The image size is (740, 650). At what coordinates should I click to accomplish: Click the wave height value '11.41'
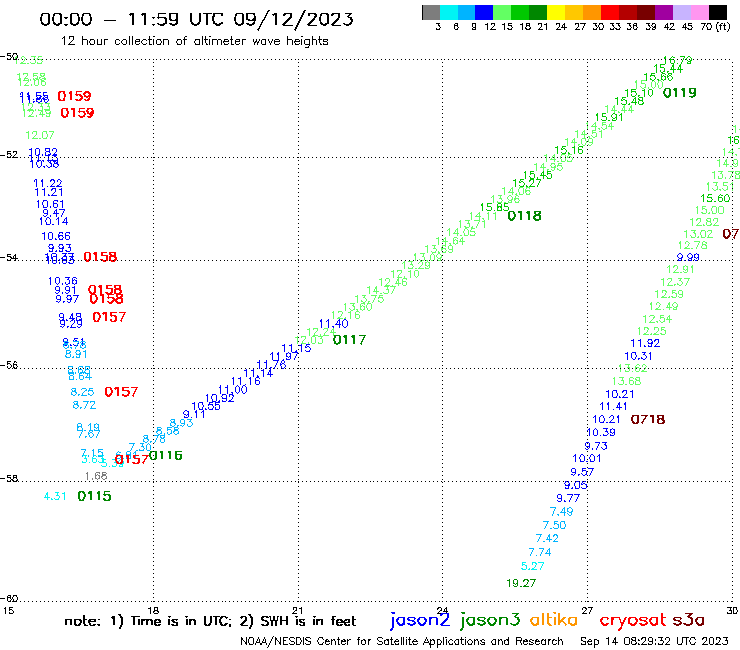[x=613, y=406]
